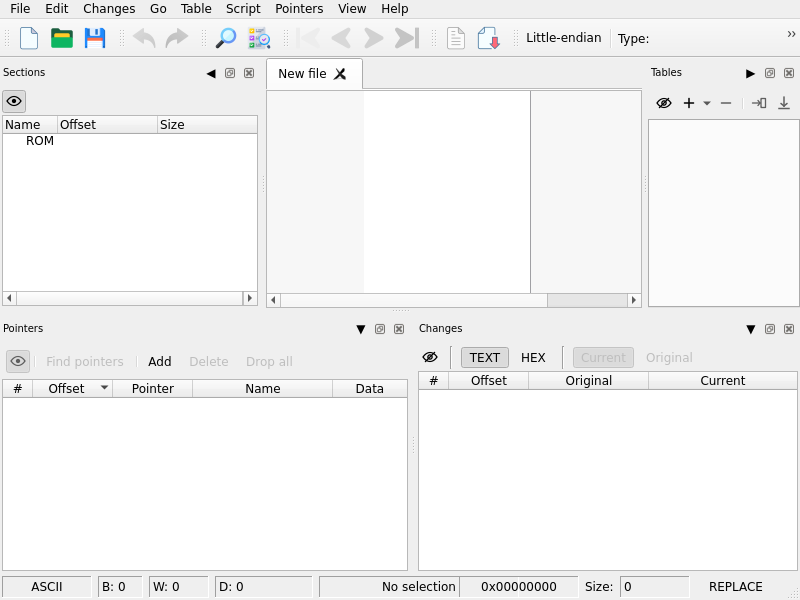Float the Tables panel
Image resolution: width=800 pixels, height=600 pixels.
[x=770, y=73]
